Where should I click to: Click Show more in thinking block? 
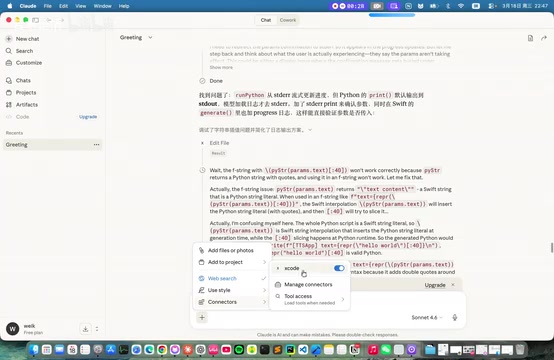pos(221,67)
